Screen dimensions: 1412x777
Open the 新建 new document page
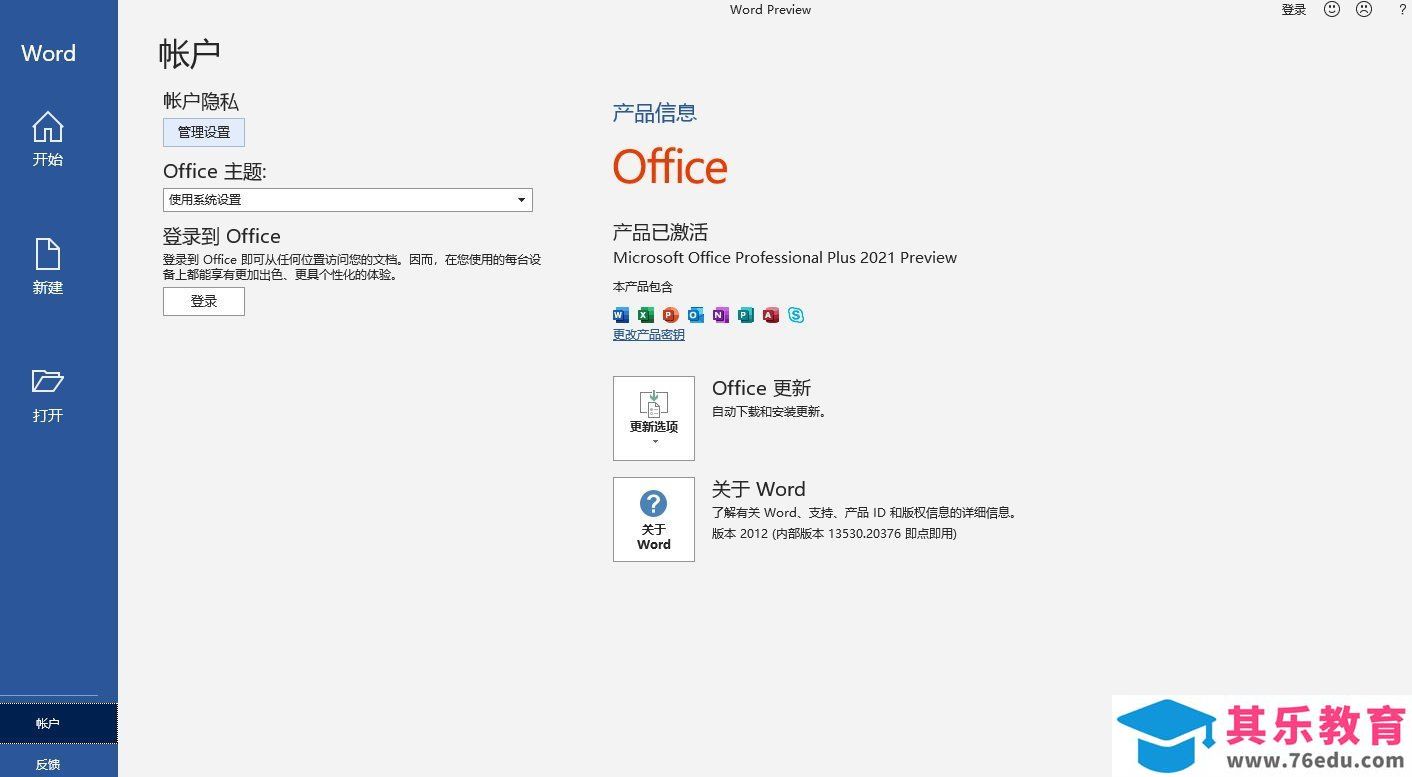click(x=48, y=267)
